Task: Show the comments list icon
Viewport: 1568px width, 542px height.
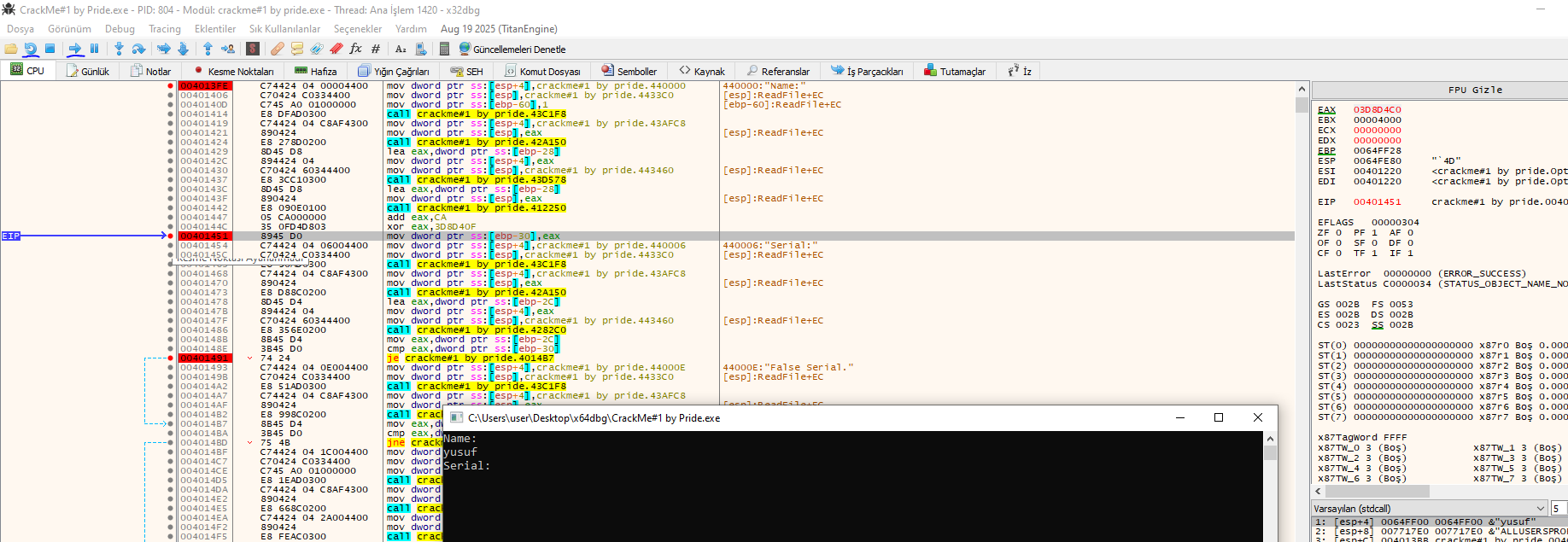Action: pos(297,50)
